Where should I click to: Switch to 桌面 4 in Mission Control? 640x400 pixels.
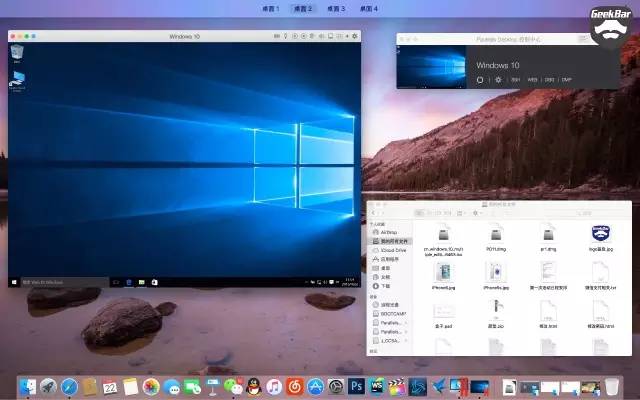[369, 8]
